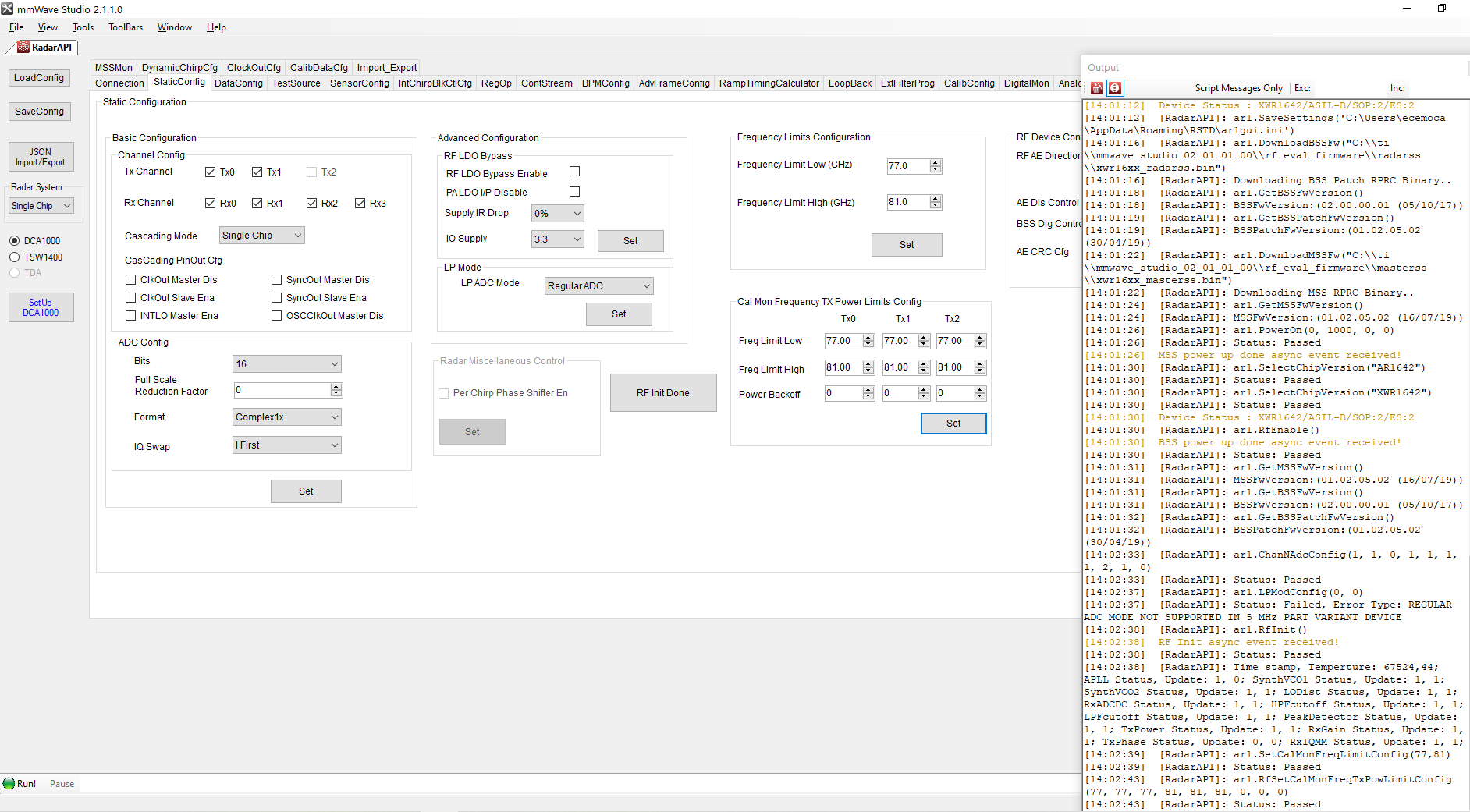Open Supply IR Drop dropdown

557,213
